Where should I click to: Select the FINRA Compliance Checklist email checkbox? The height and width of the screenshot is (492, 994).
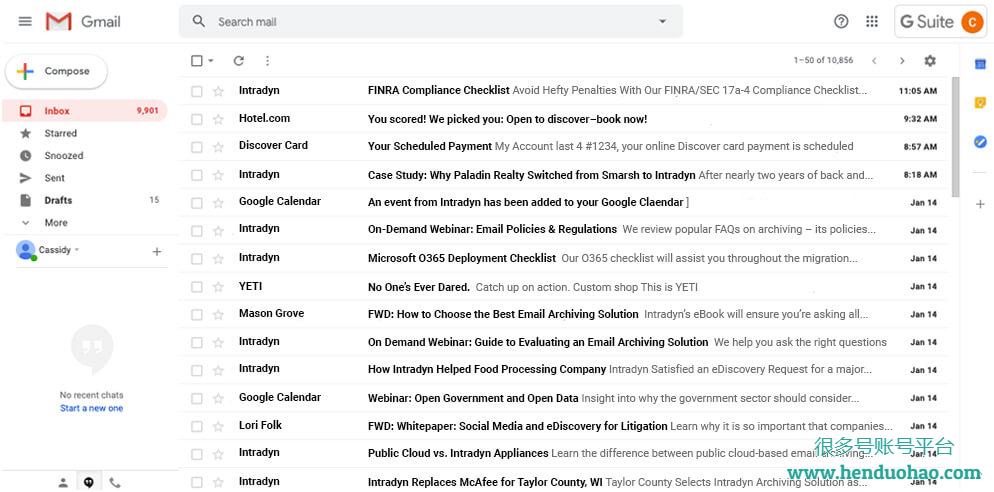click(x=197, y=91)
